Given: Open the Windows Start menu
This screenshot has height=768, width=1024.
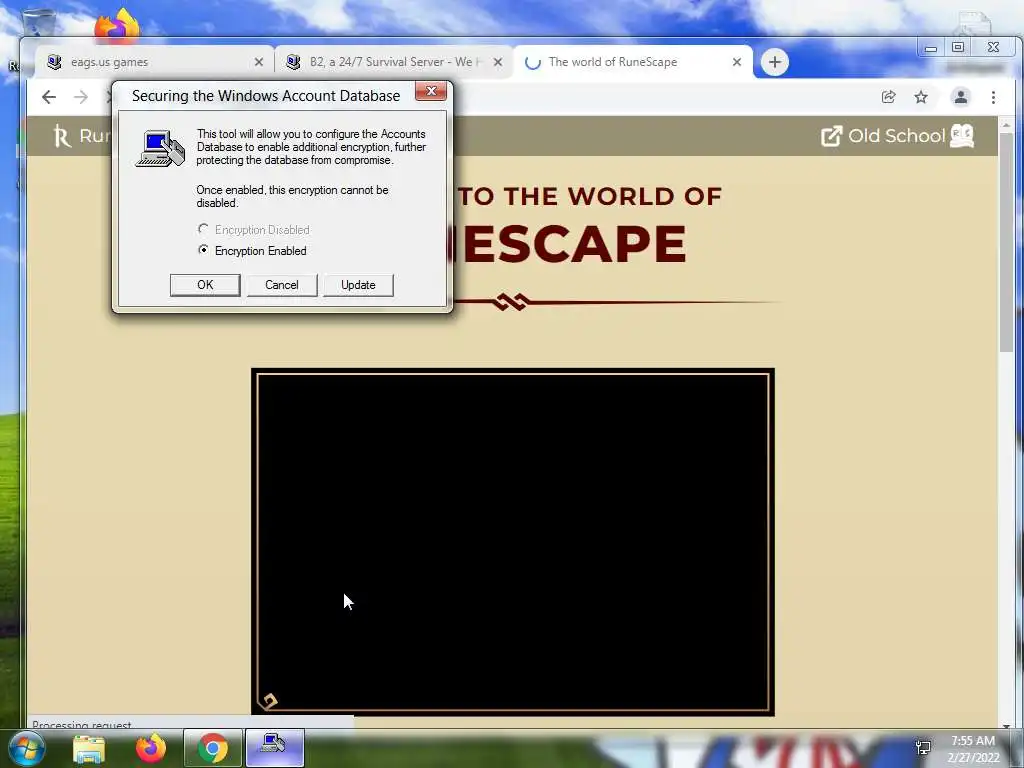Looking at the screenshot, I should click(27, 748).
